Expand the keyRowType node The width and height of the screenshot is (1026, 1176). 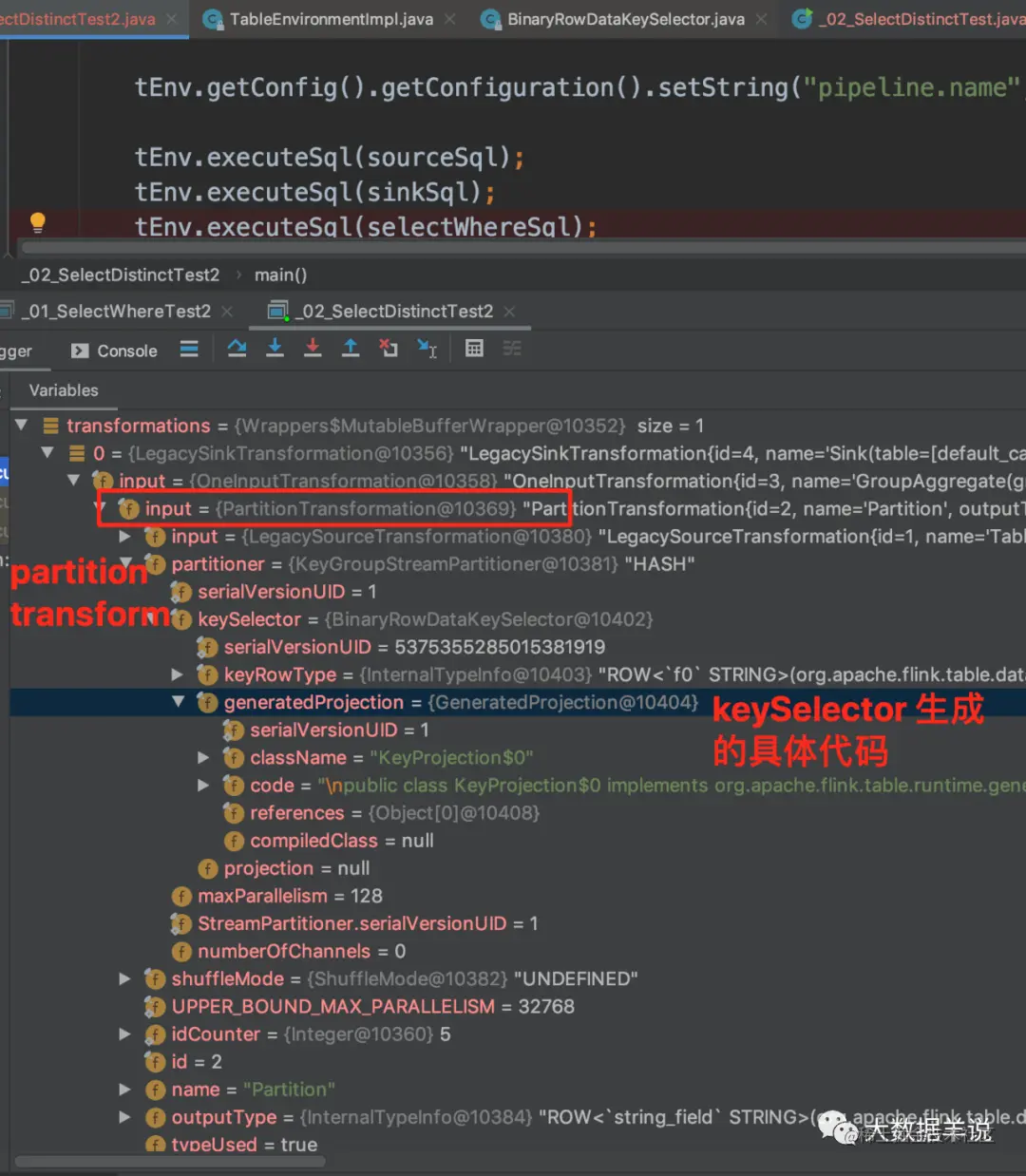point(178,674)
